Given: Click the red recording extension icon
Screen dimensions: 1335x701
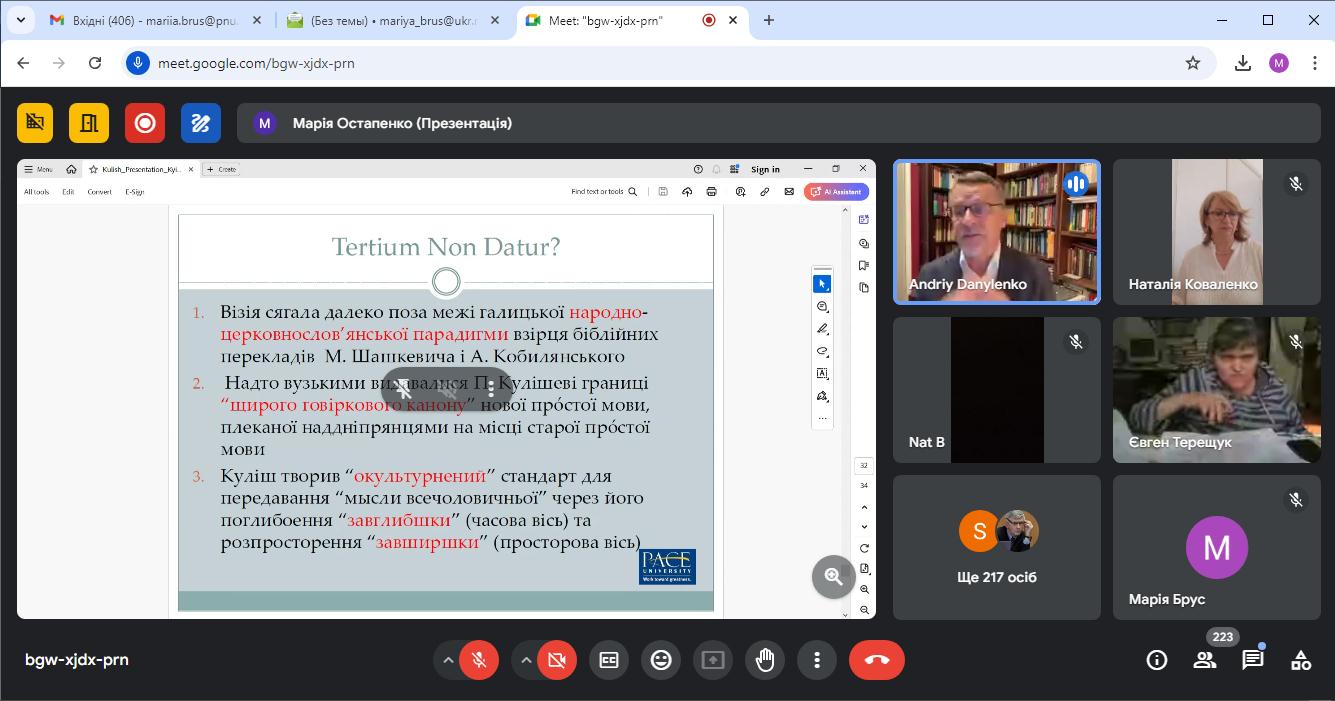Looking at the screenshot, I should [145, 123].
